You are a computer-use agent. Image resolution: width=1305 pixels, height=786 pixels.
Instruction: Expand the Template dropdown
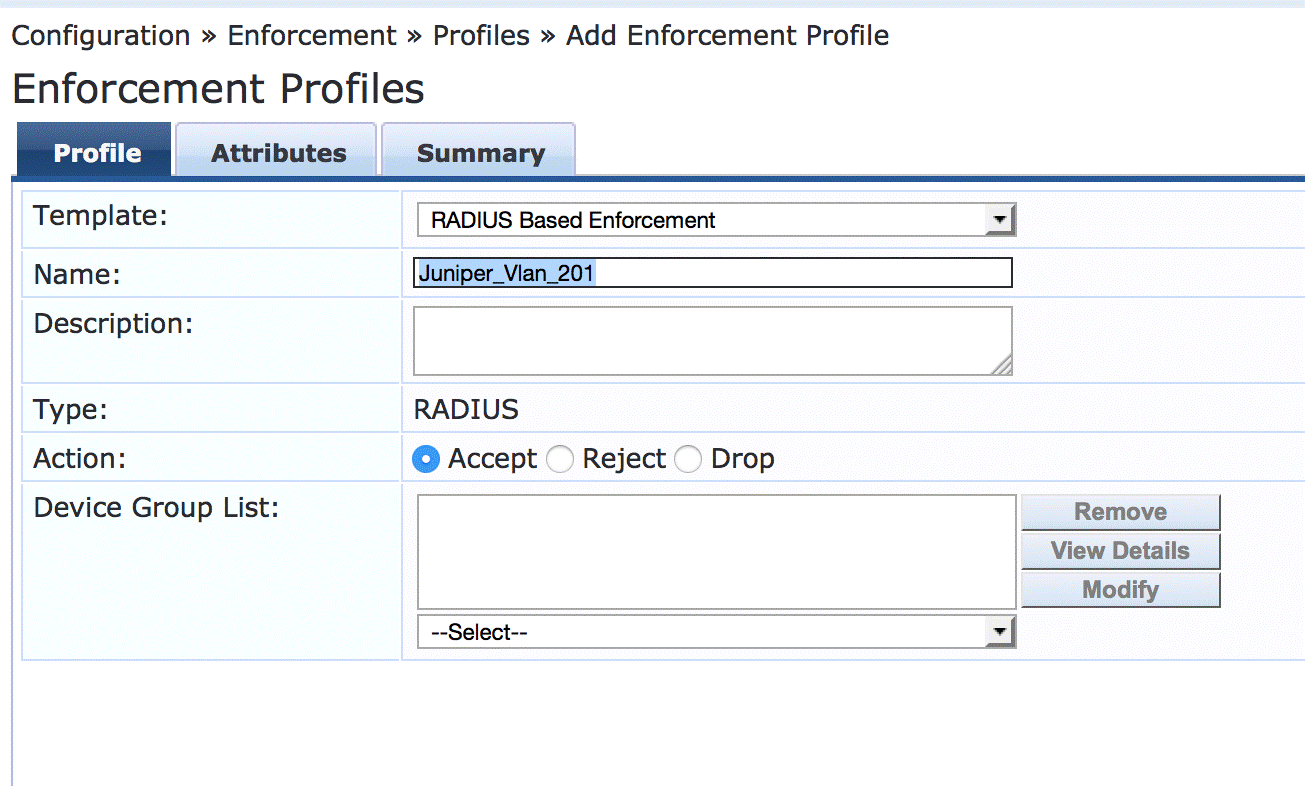coord(716,220)
